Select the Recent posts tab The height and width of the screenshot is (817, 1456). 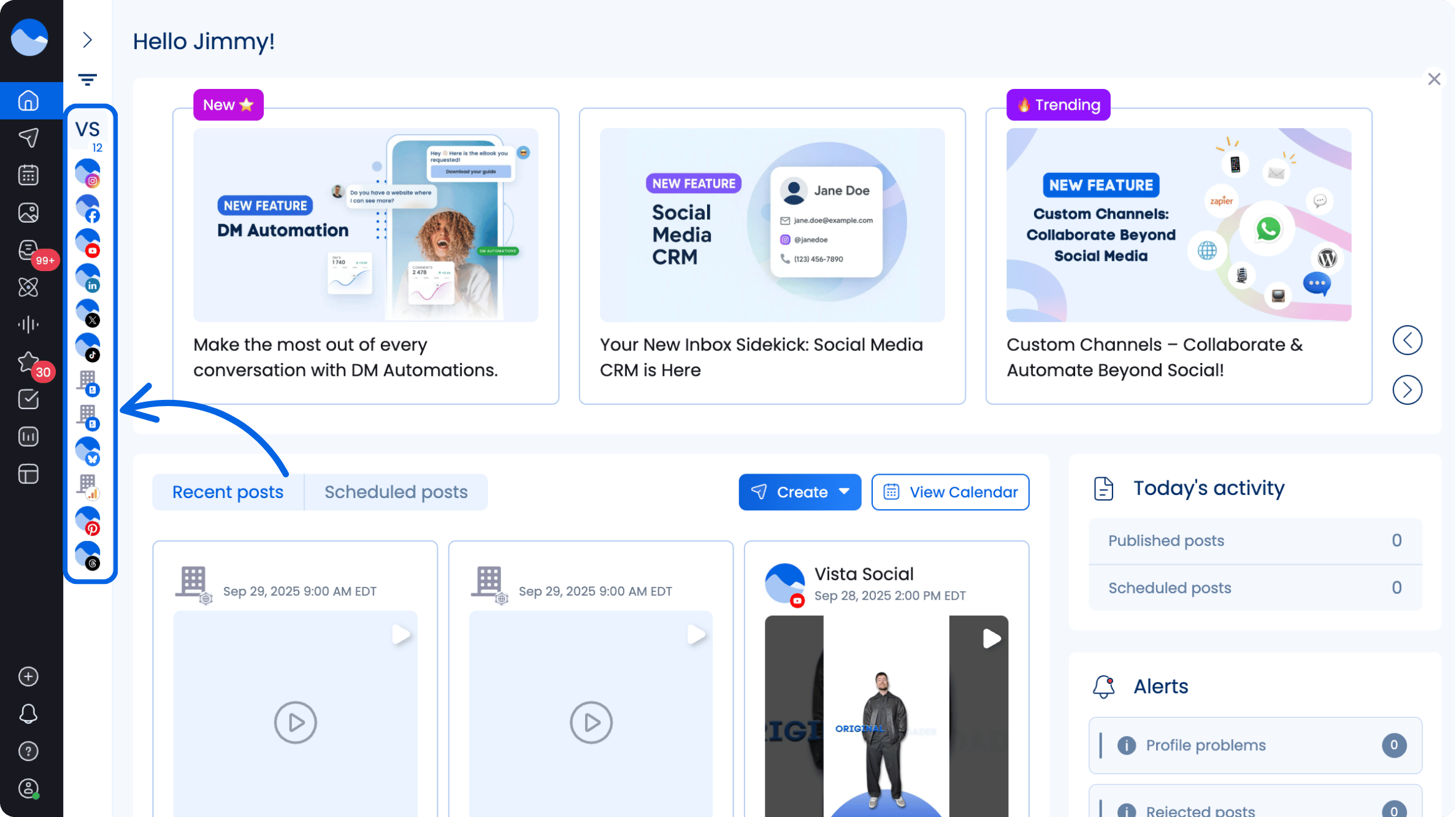pos(228,492)
